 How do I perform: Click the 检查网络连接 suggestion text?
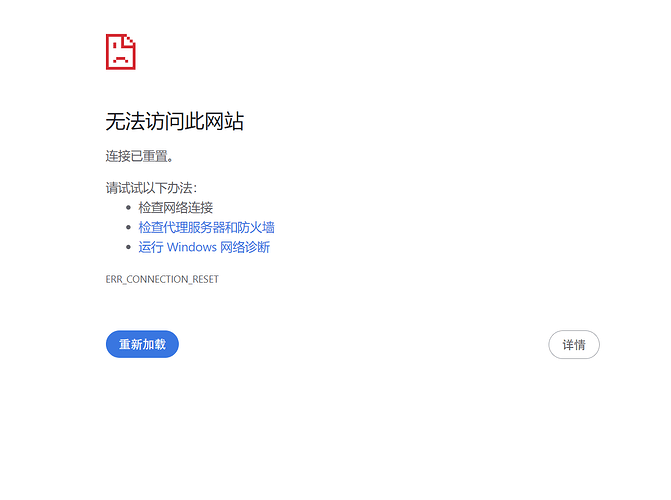pos(175,208)
